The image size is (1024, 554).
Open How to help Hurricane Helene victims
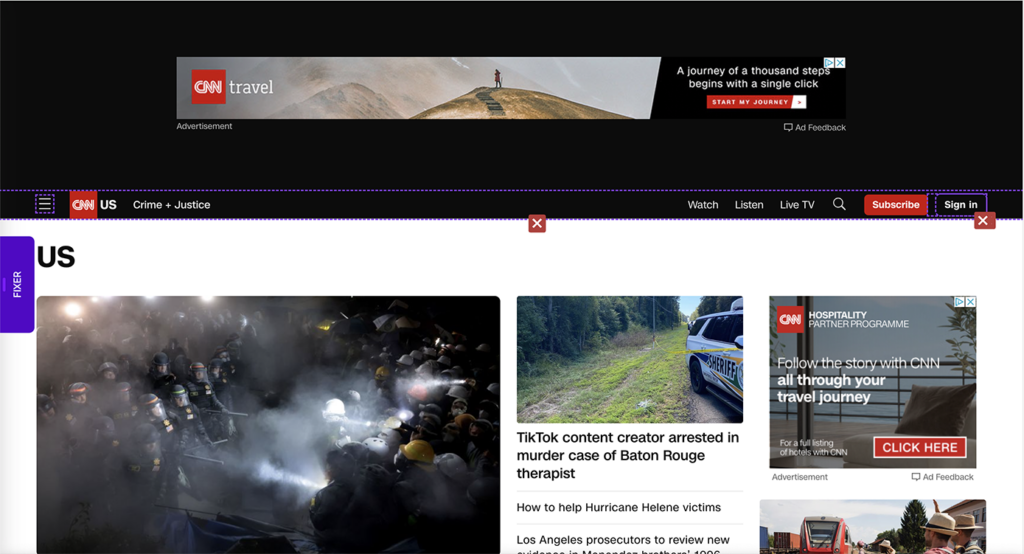point(618,507)
